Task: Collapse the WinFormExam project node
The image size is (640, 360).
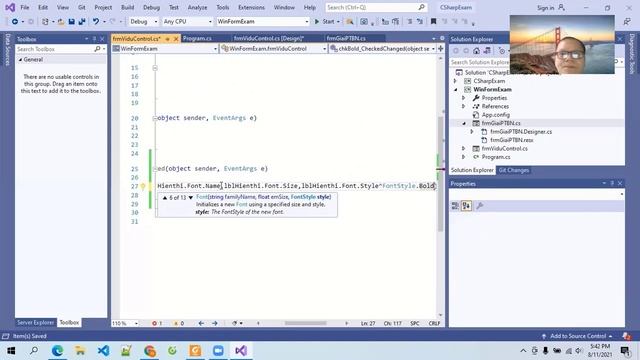Action: point(456,89)
